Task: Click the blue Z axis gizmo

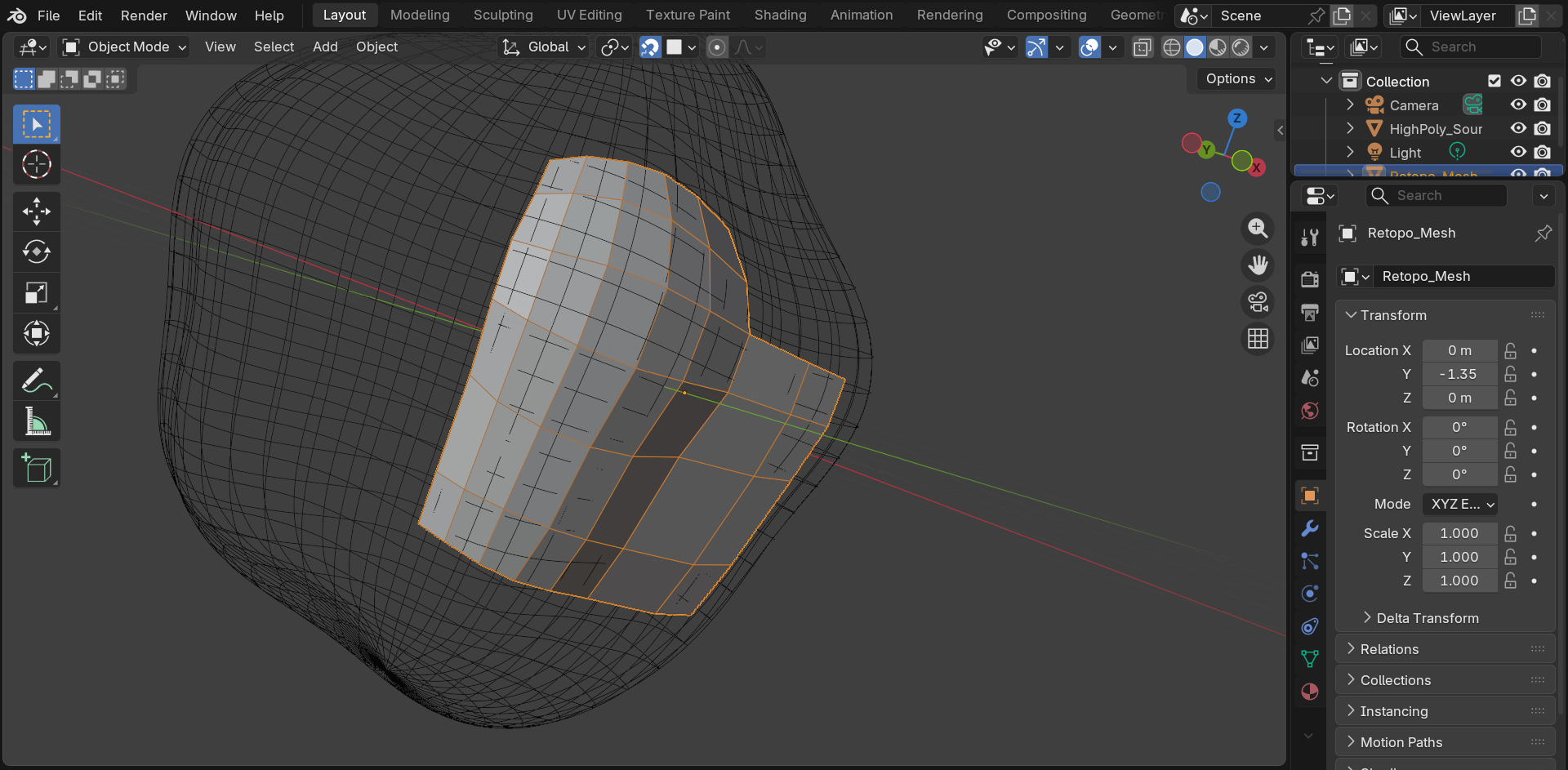Action: pos(1237,118)
